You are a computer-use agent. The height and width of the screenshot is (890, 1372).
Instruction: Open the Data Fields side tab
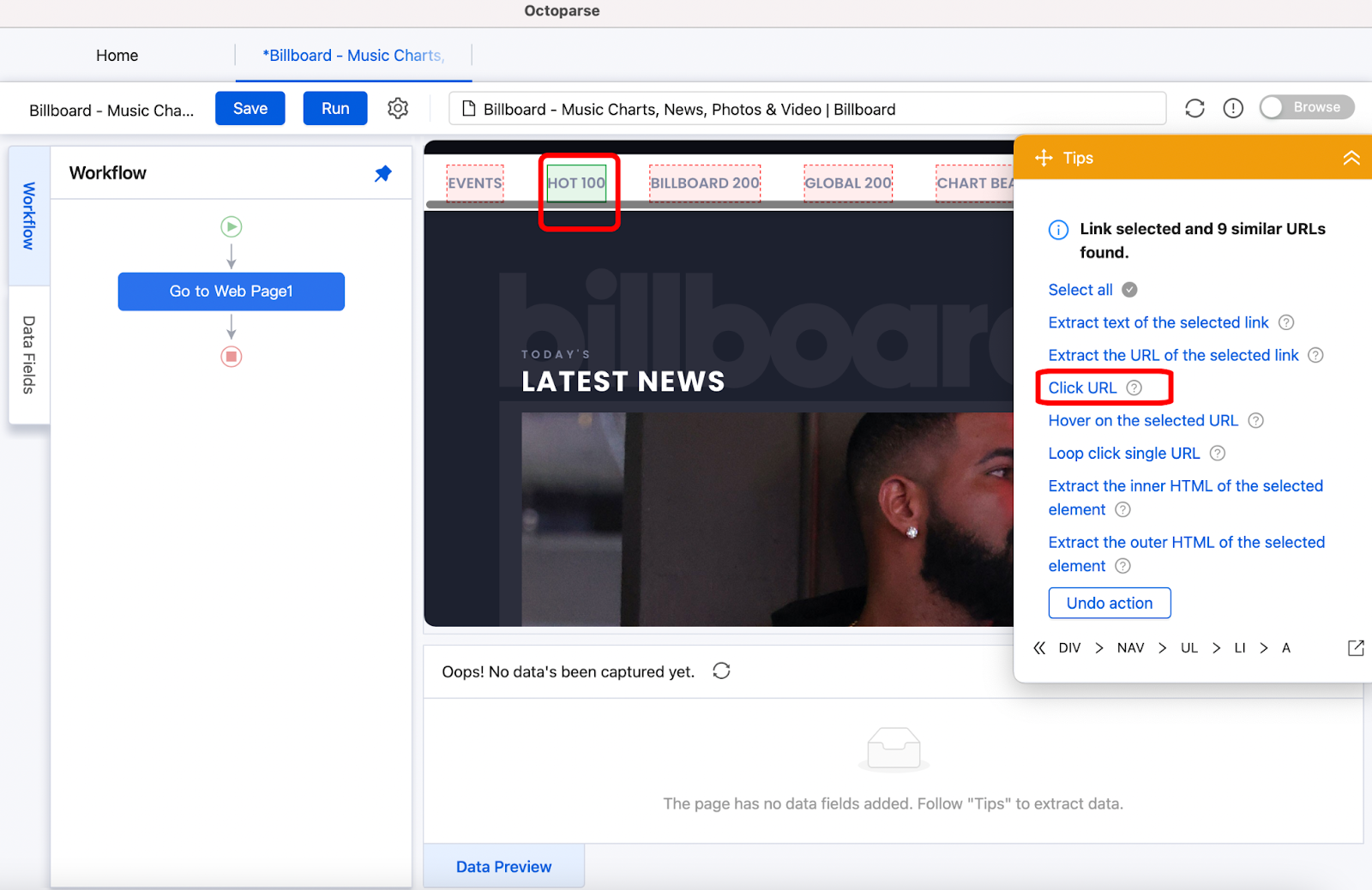29,355
